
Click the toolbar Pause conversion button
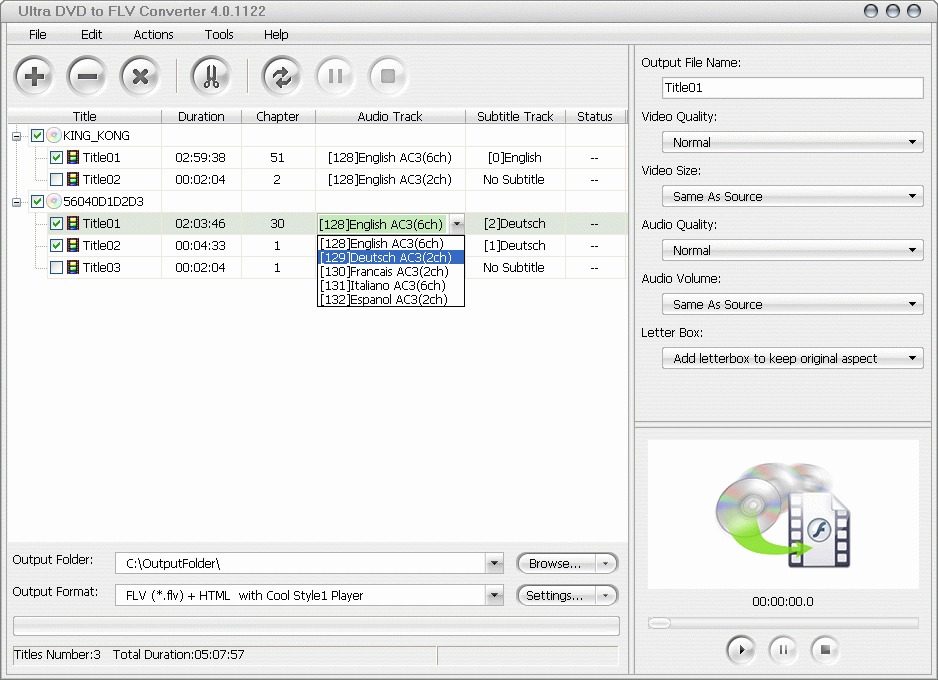coord(335,76)
